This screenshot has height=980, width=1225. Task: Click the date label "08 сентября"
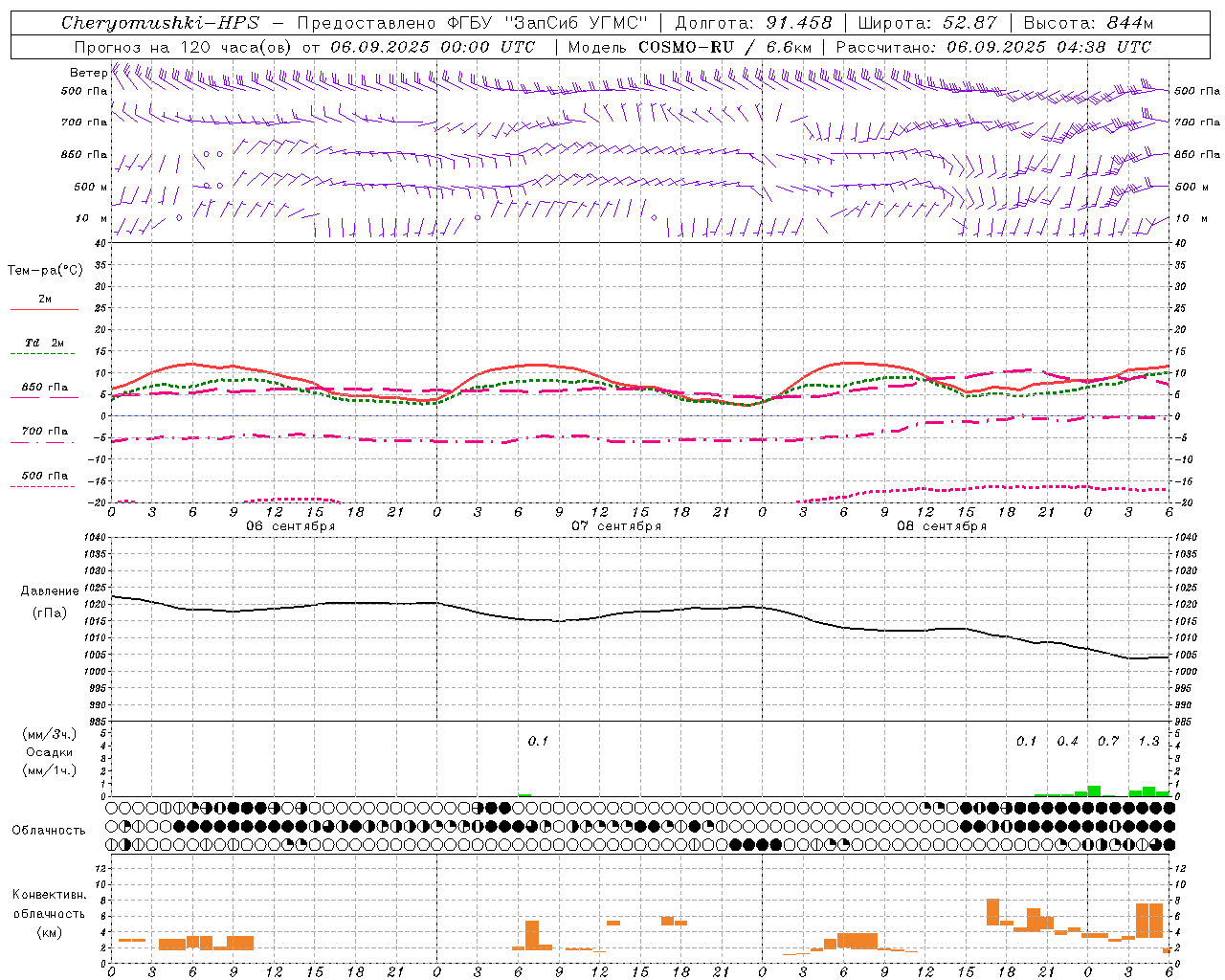pos(942,526)
